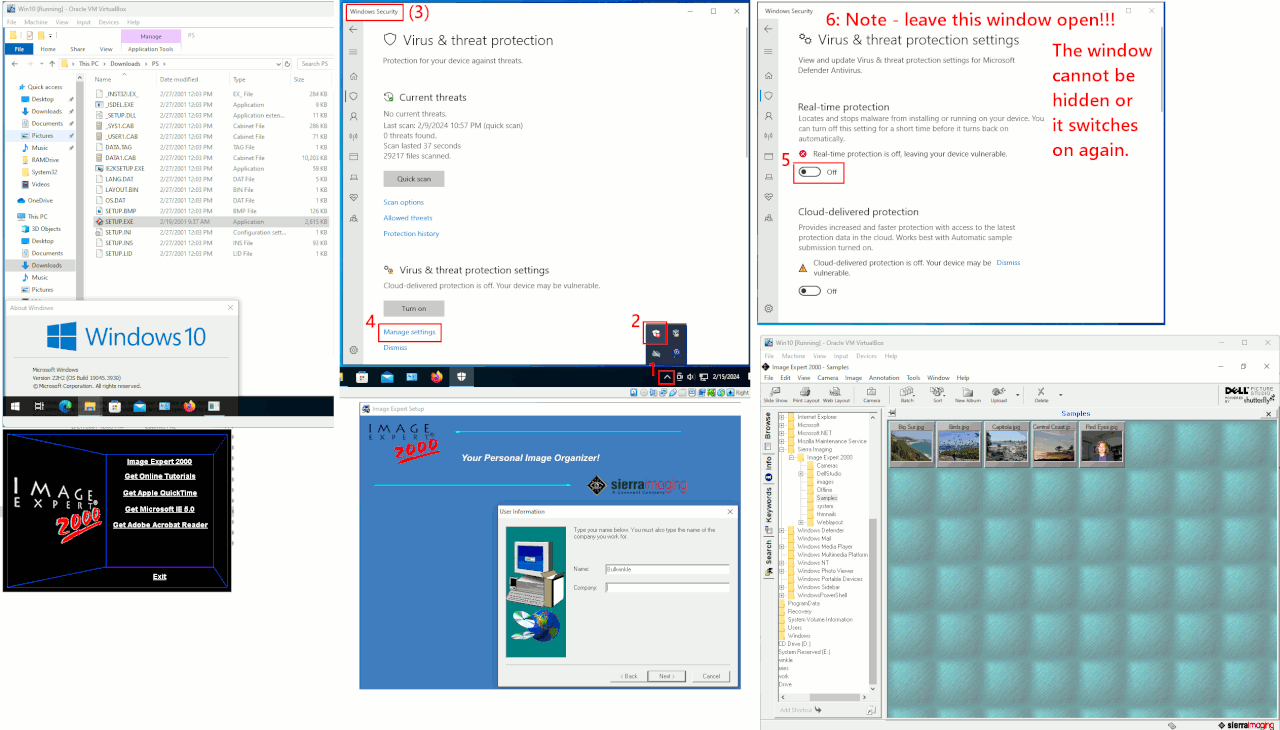
Task: Create a New Album from the toolbar
Action: 966,396
